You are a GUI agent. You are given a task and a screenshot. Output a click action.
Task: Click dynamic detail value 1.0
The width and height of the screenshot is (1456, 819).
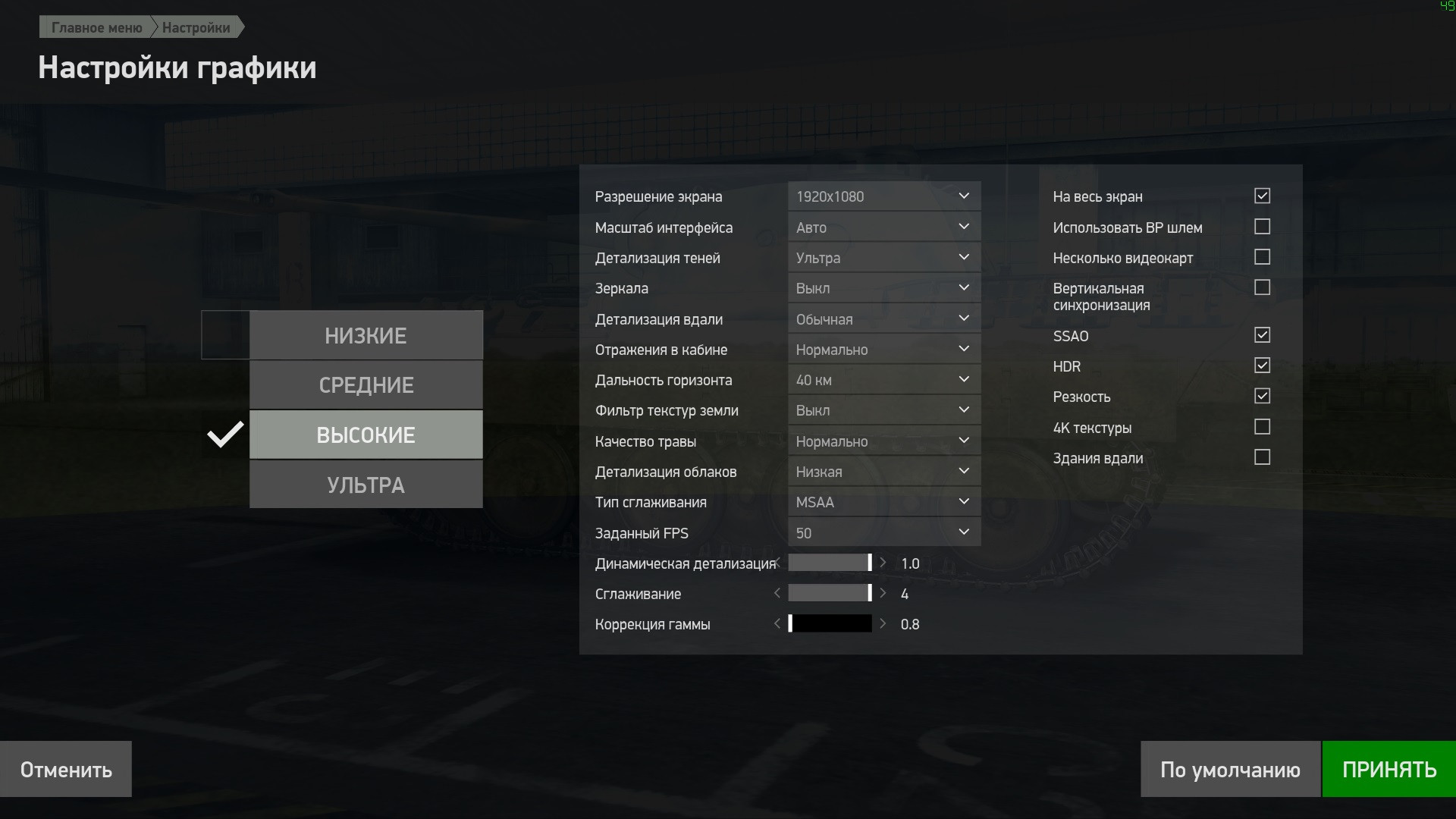[x=910, y=563]
